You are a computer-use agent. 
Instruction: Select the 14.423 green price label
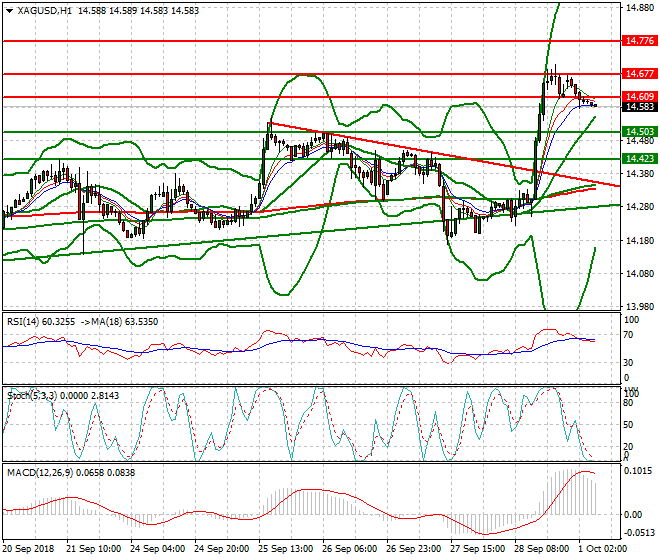coord(638,159)
